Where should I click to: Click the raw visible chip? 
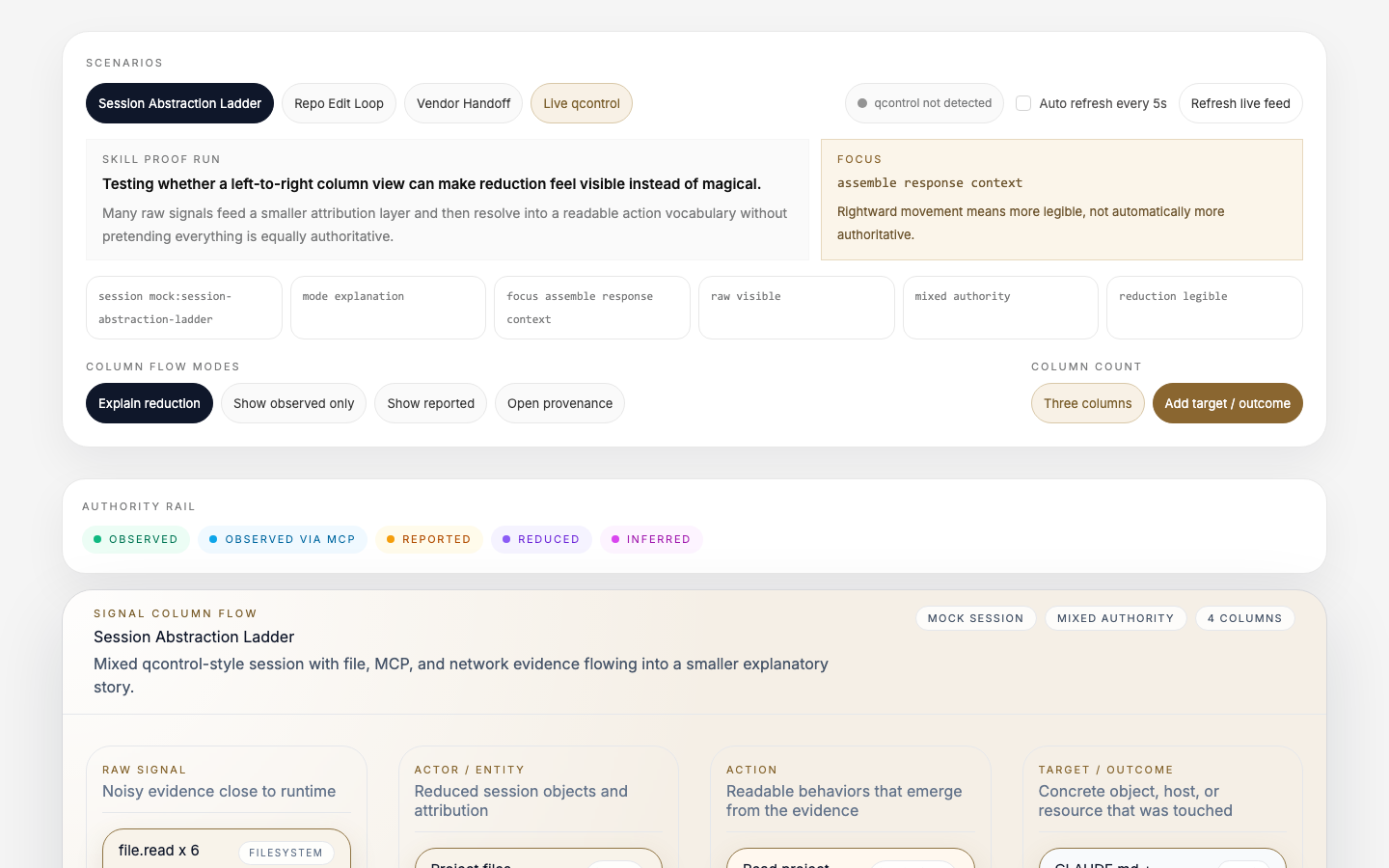click(x=797, y=308)
